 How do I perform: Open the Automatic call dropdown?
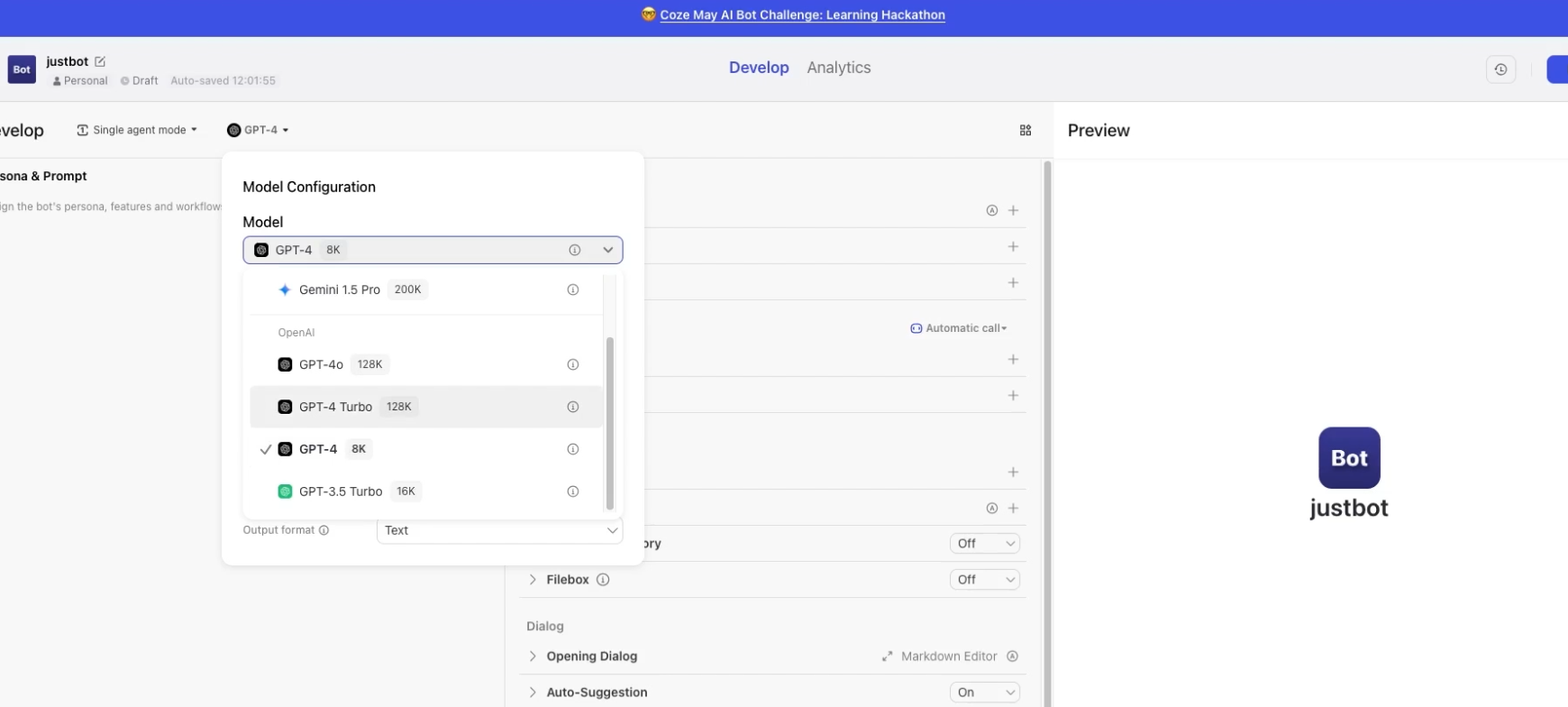(x=959, y=328)
